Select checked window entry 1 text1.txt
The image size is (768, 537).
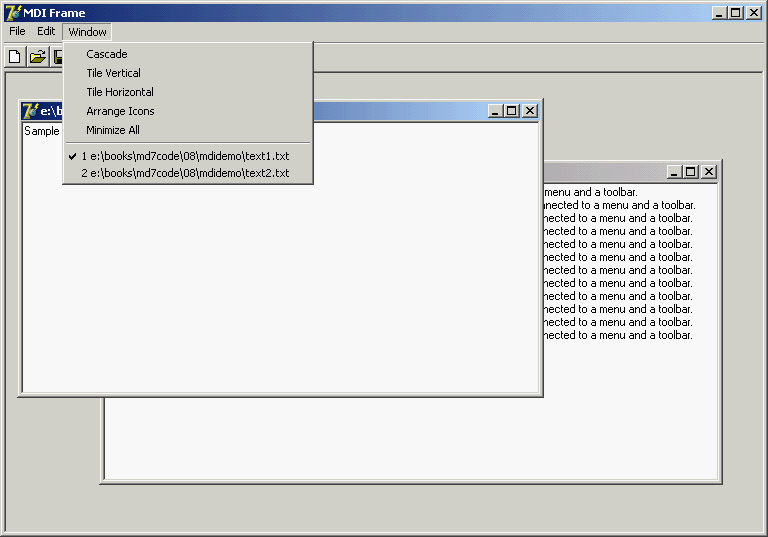click(x=185, y=156)
